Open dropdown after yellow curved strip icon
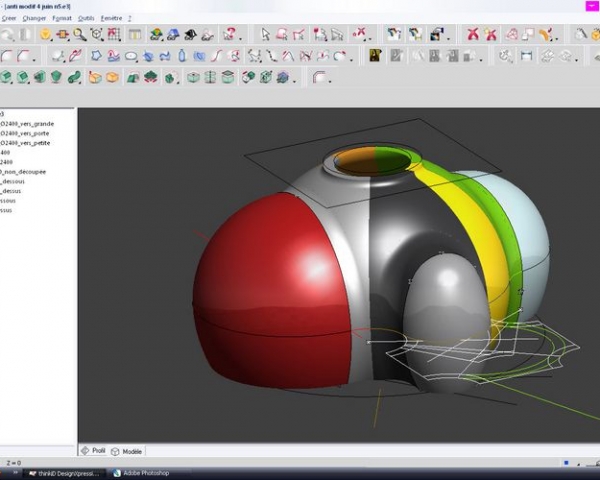The width and height of the screenshot is (600, 480). coord(557,39)
